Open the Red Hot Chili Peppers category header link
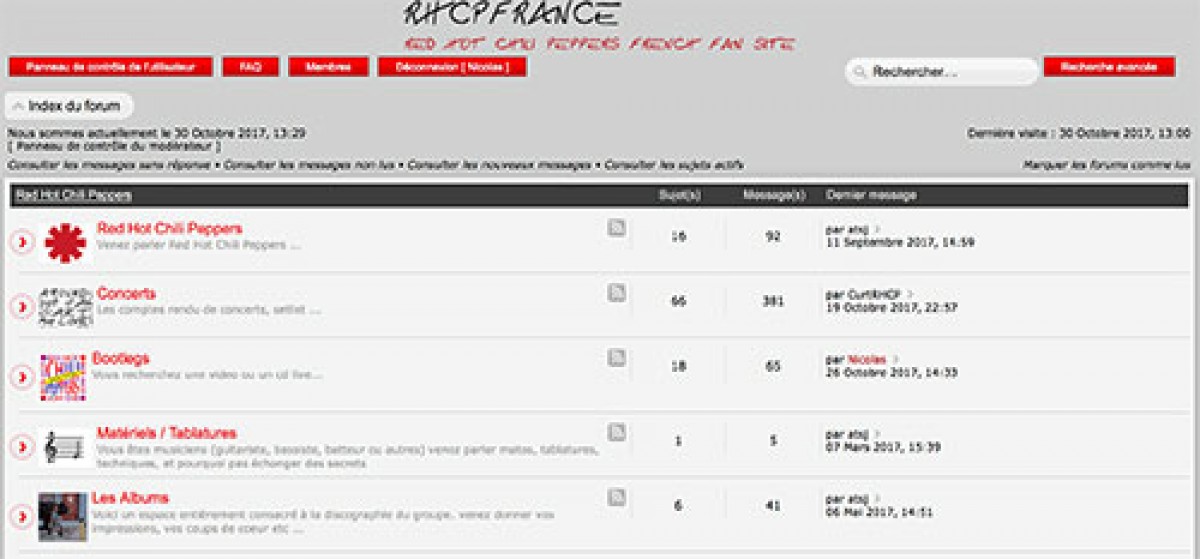Image resolution: width=1200 pixels, height=559 pixels. click(74, 195)
